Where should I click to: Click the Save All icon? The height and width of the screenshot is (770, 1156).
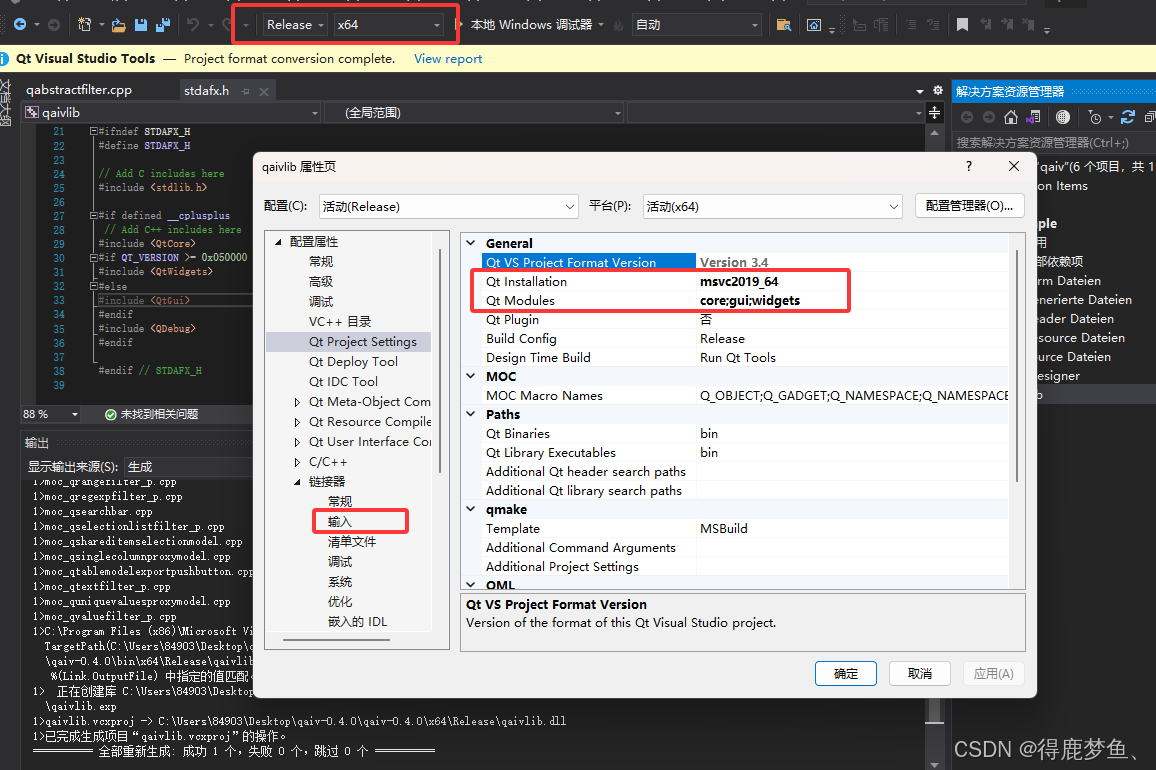(x=163, y=25)
